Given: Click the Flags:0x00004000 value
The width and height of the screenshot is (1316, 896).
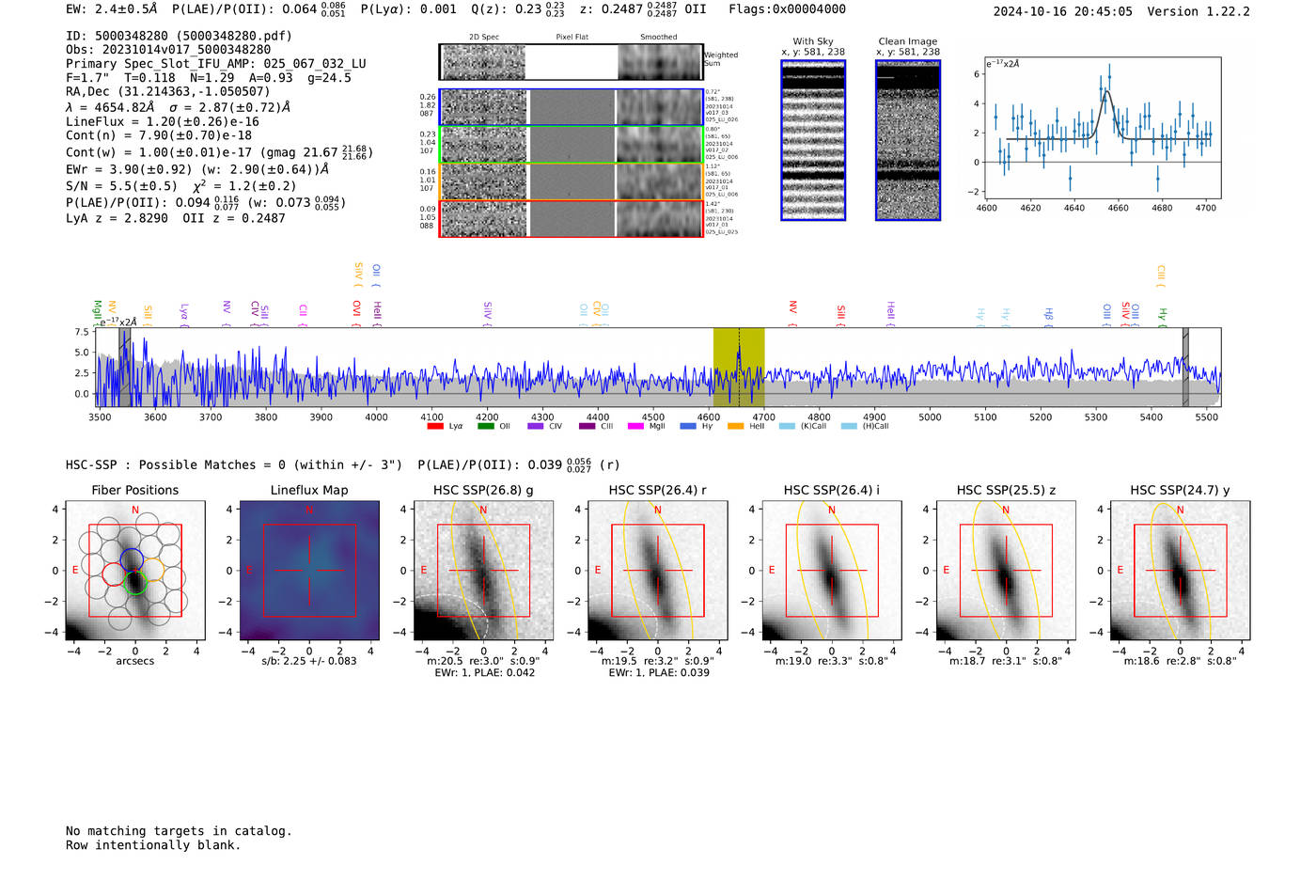Looking at the screenshot, I should tap(788, 9).
